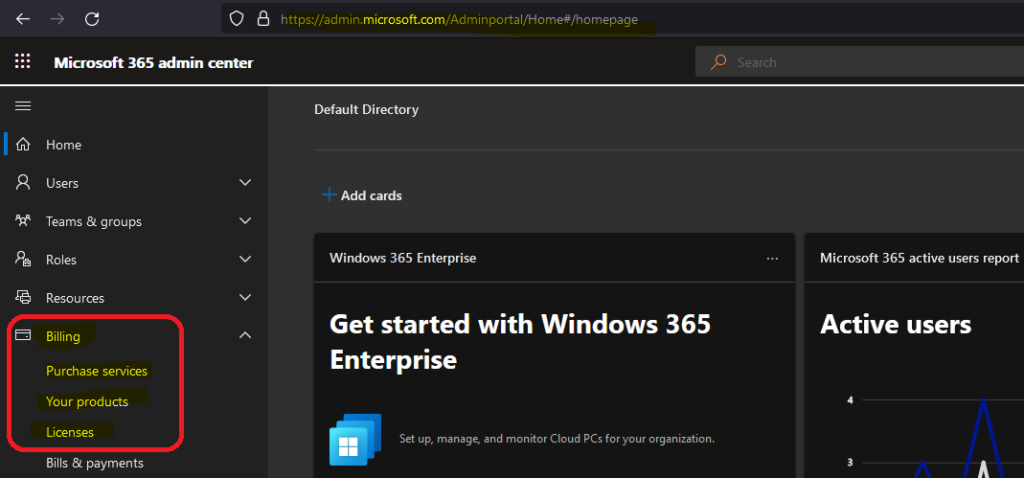
Task: Expand the Teams & groups chevron
Action: (246, 221)
